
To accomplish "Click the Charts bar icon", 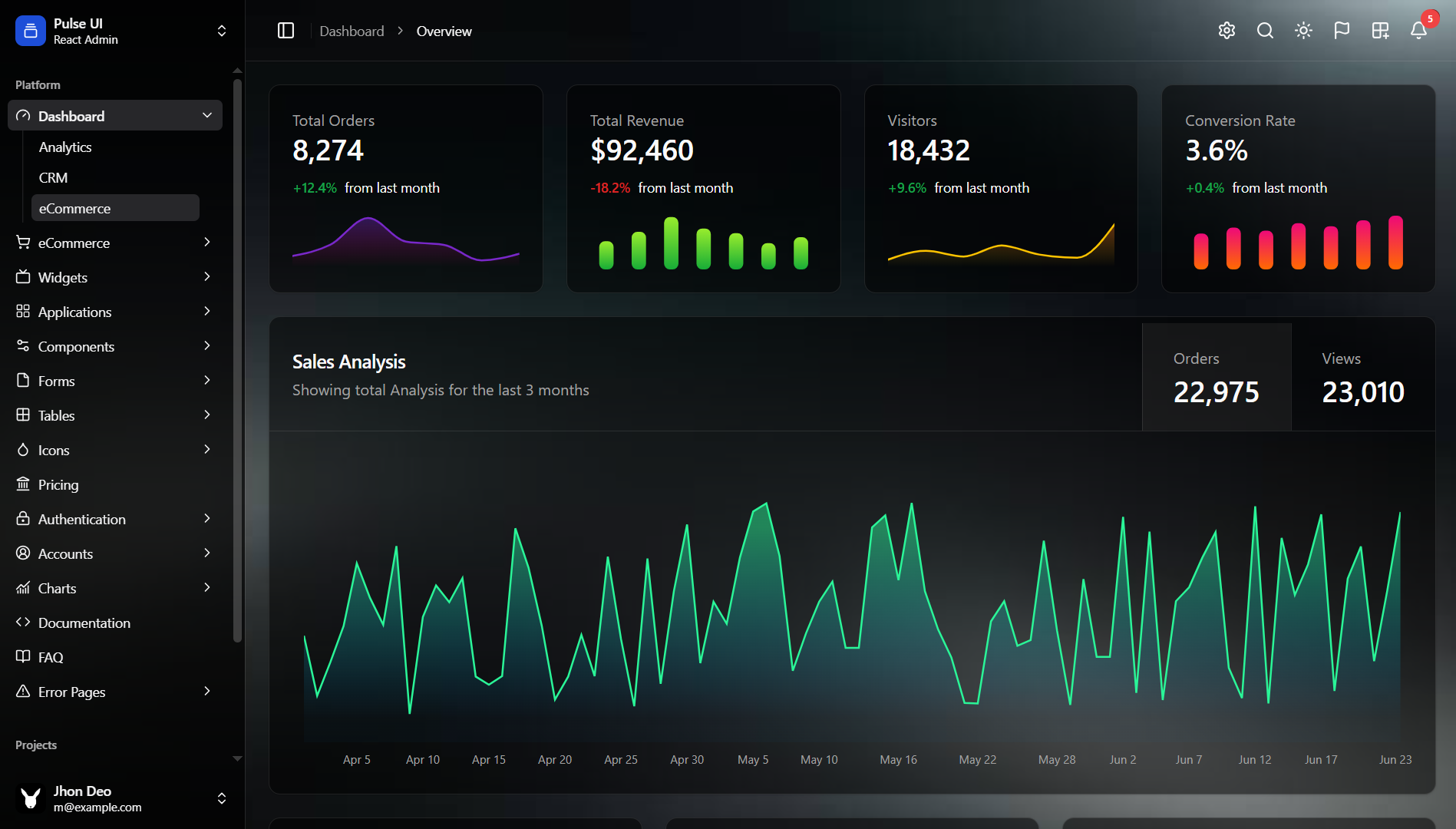I will 23,587.
